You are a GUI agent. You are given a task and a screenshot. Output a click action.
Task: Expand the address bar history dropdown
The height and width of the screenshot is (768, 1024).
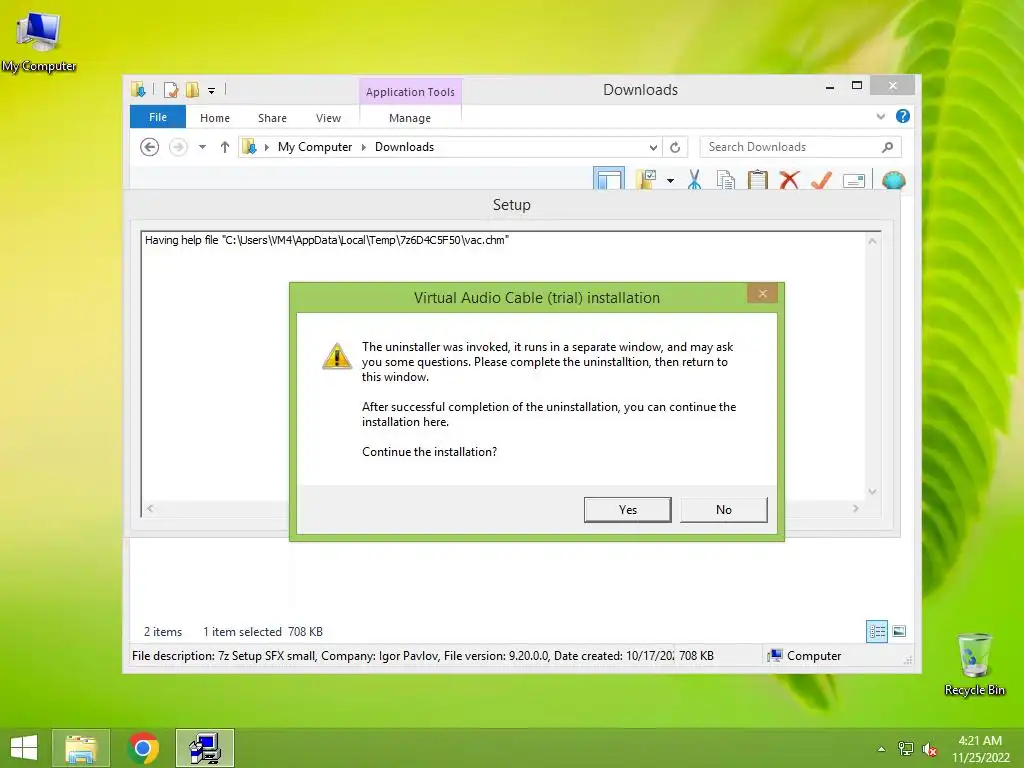652,147
